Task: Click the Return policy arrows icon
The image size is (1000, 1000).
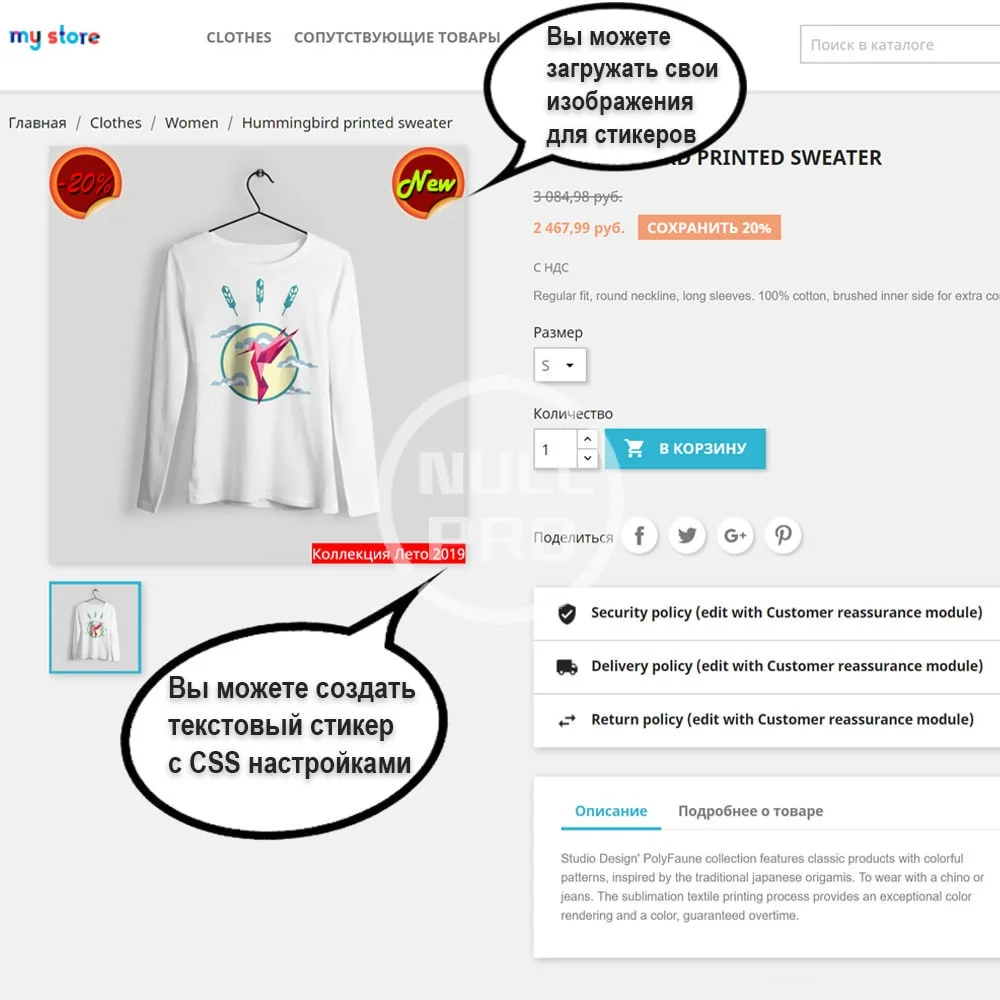Action: (x=567, y=721)
